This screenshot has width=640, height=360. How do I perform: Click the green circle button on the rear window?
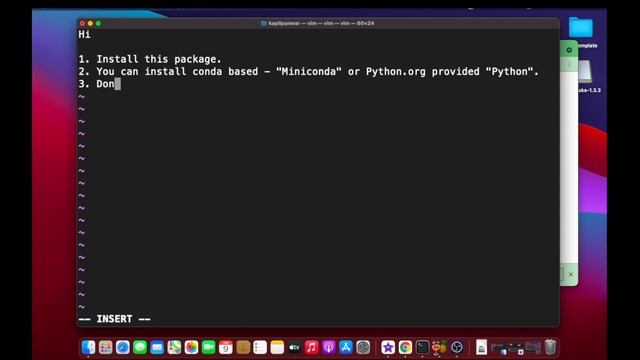(569, 50)
